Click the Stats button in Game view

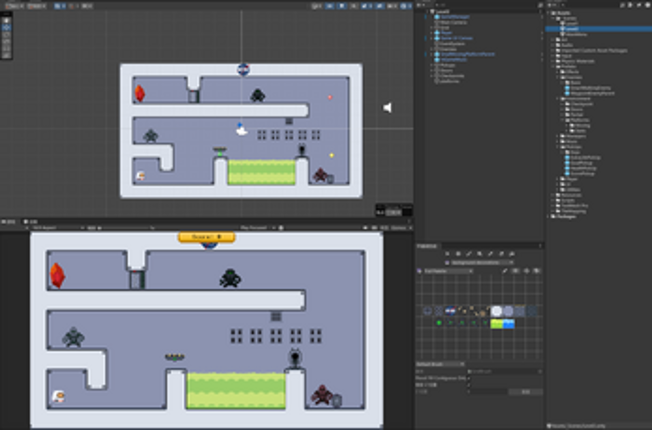384,227
